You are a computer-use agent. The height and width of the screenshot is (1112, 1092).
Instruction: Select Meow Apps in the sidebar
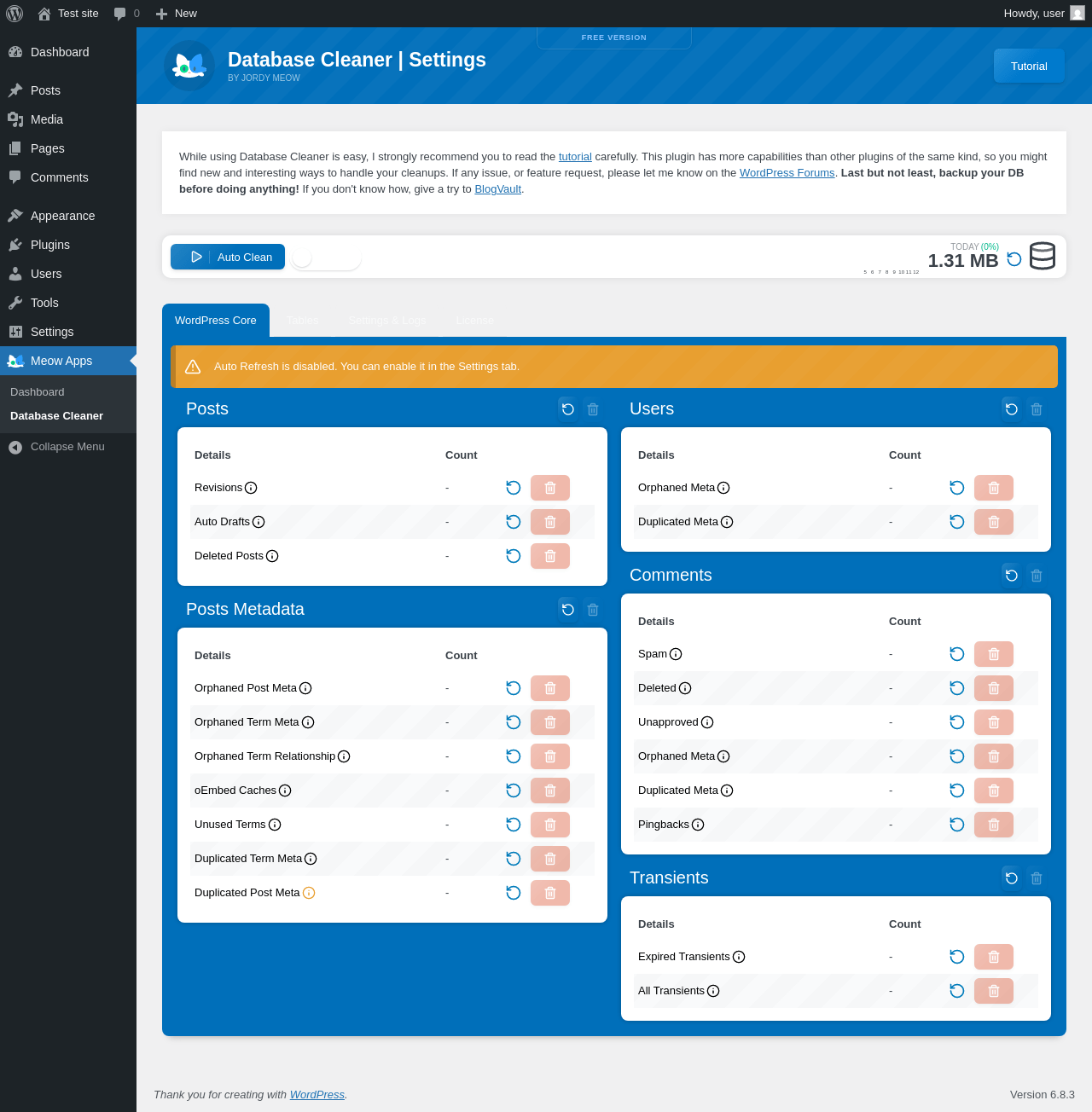click(68, 361)
